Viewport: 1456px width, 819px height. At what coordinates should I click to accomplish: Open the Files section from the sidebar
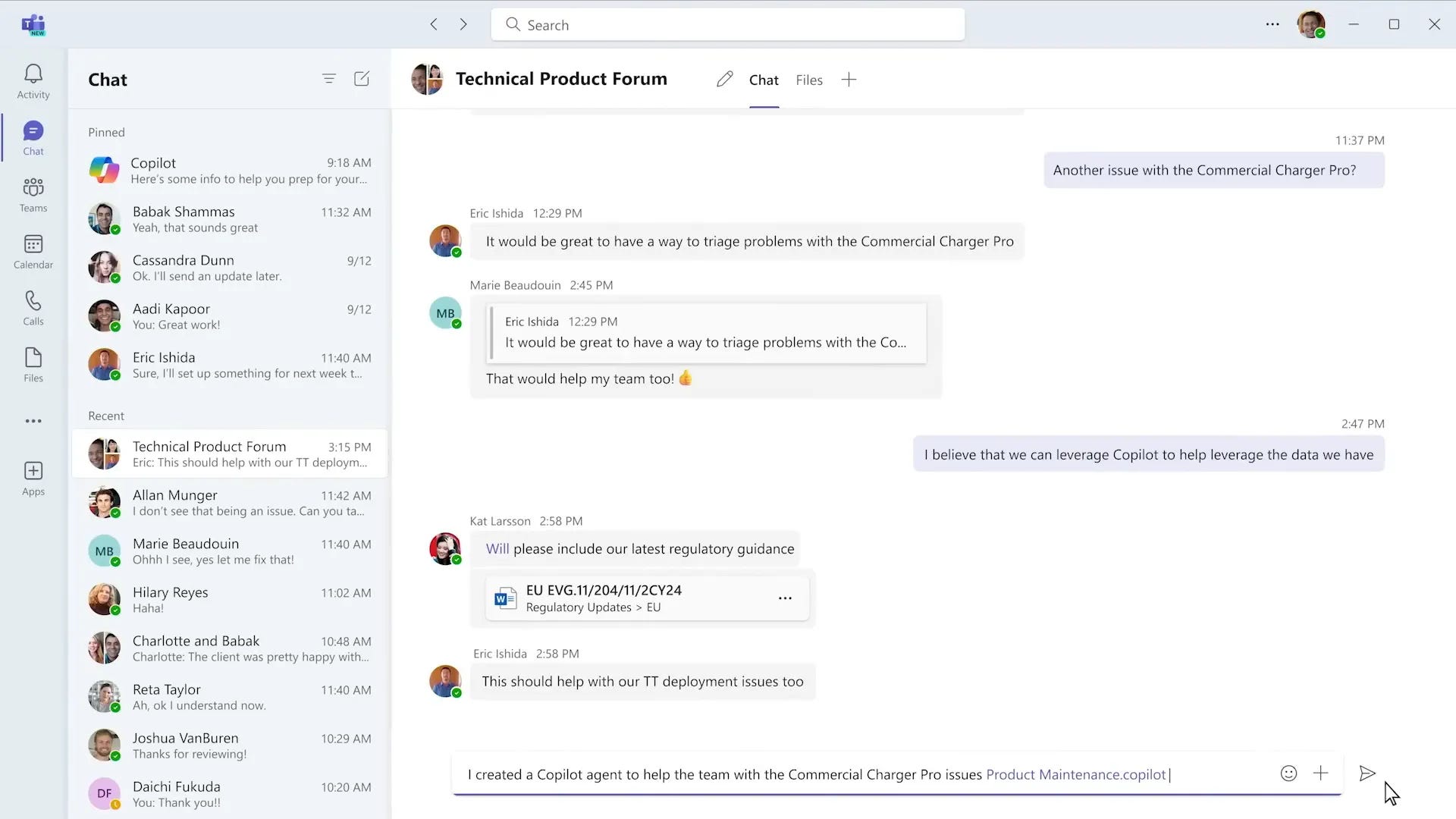click(x=33, y=364)
